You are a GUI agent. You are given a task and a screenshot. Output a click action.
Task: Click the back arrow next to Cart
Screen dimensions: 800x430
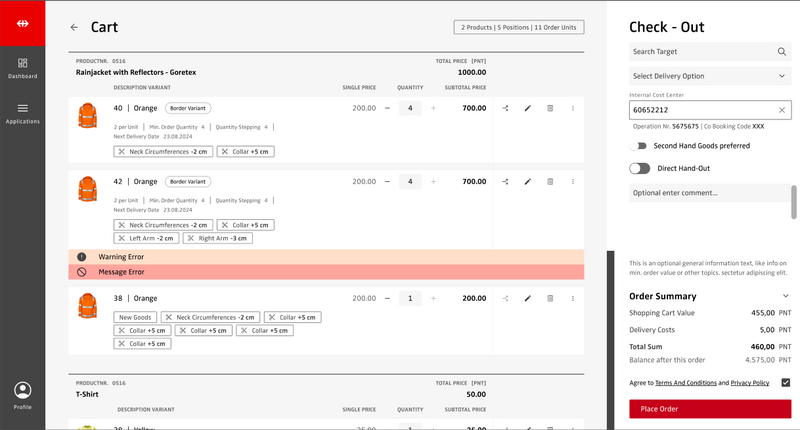click(74, 27)
